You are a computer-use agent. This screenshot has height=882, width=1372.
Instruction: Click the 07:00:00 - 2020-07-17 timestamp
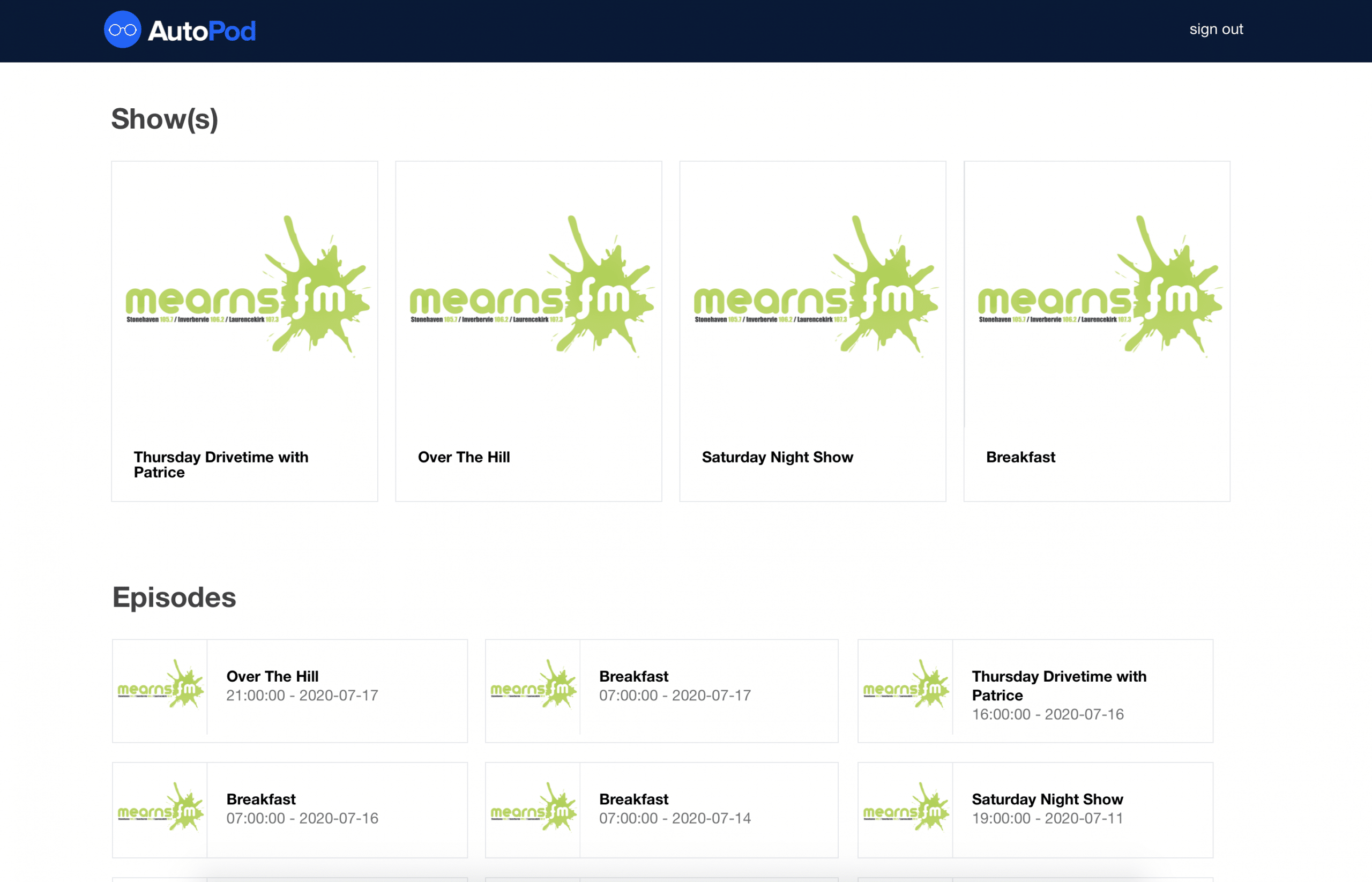675,696
